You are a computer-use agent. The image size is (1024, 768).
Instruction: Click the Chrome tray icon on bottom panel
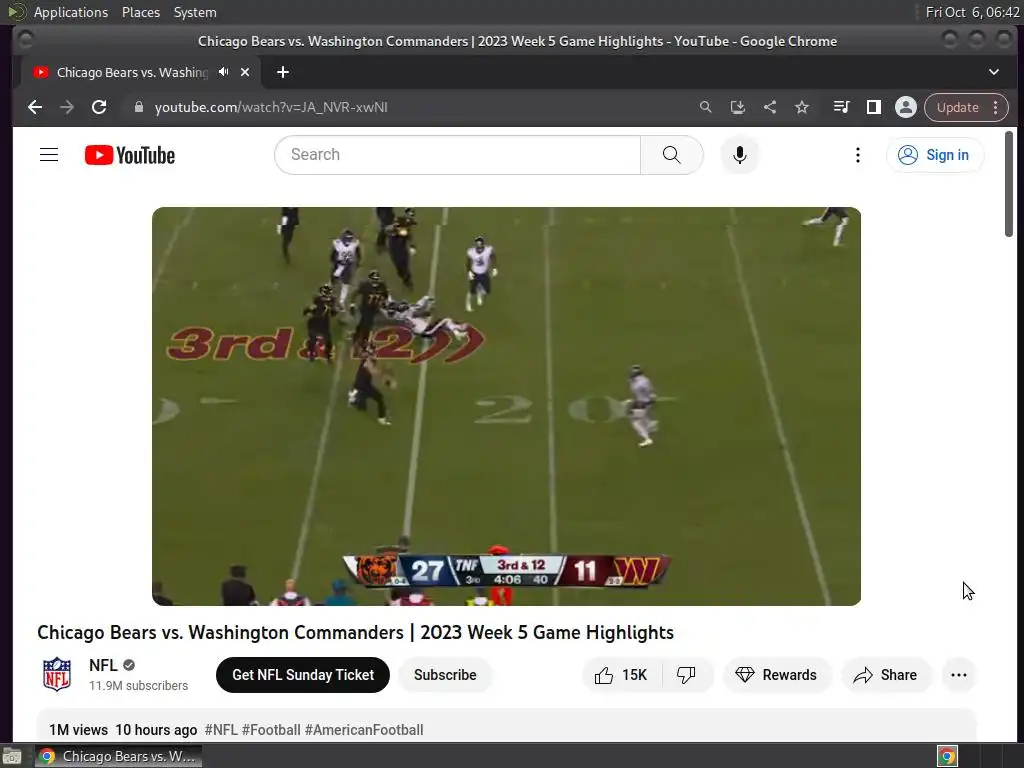coord(947,756)
